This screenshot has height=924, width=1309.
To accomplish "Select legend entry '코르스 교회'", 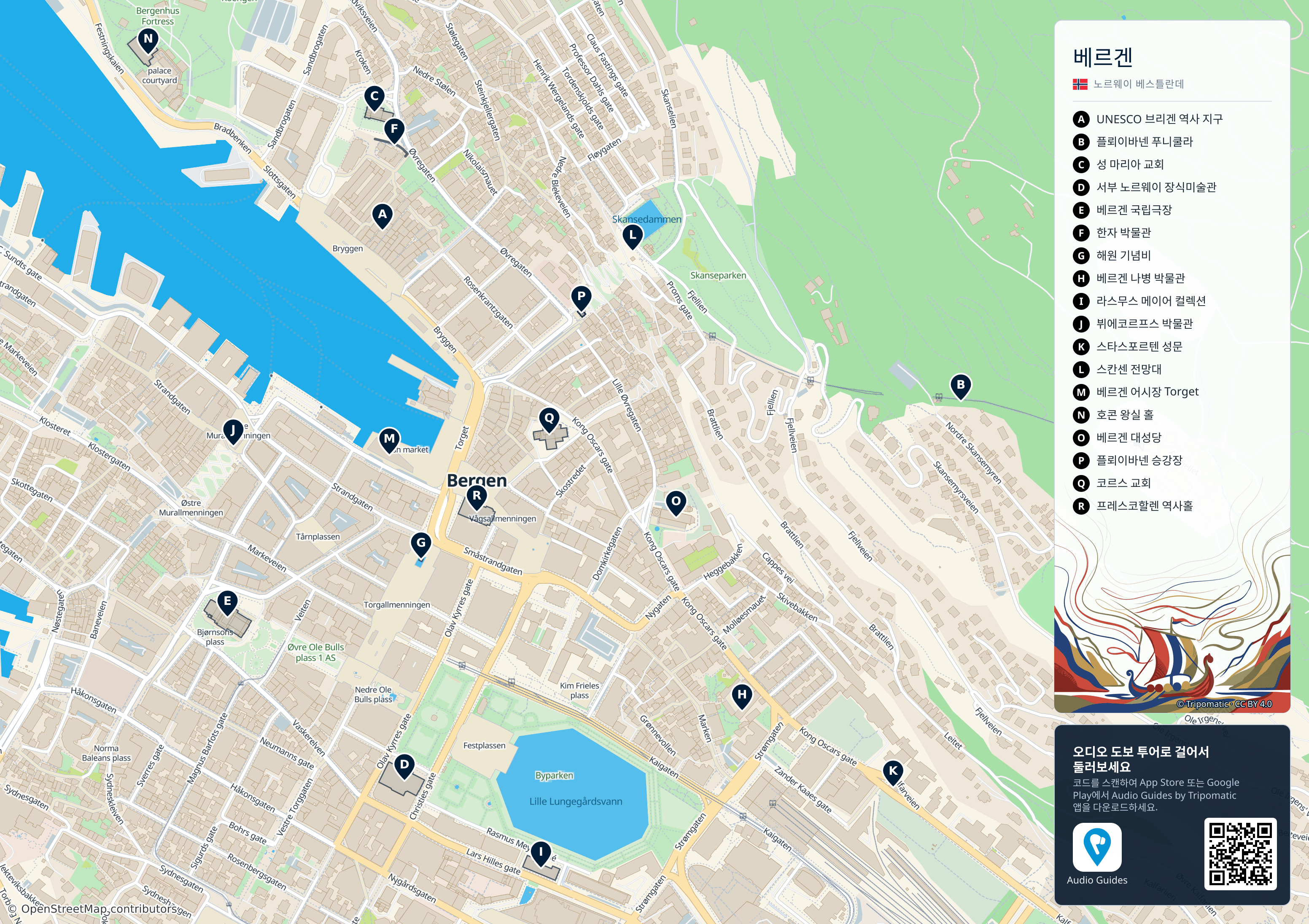I will coord(1124,483).
